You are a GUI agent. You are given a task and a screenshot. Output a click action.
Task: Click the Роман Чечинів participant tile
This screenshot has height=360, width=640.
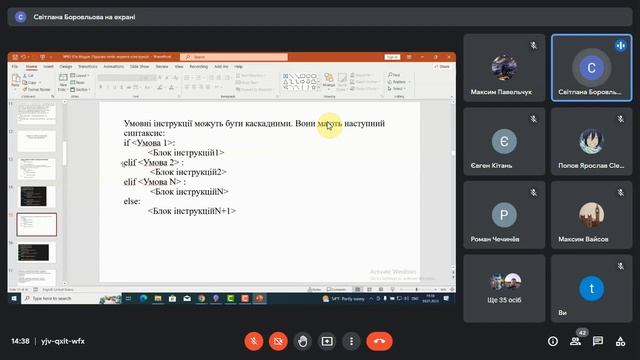pyautogui.click(x=504, y=215)
